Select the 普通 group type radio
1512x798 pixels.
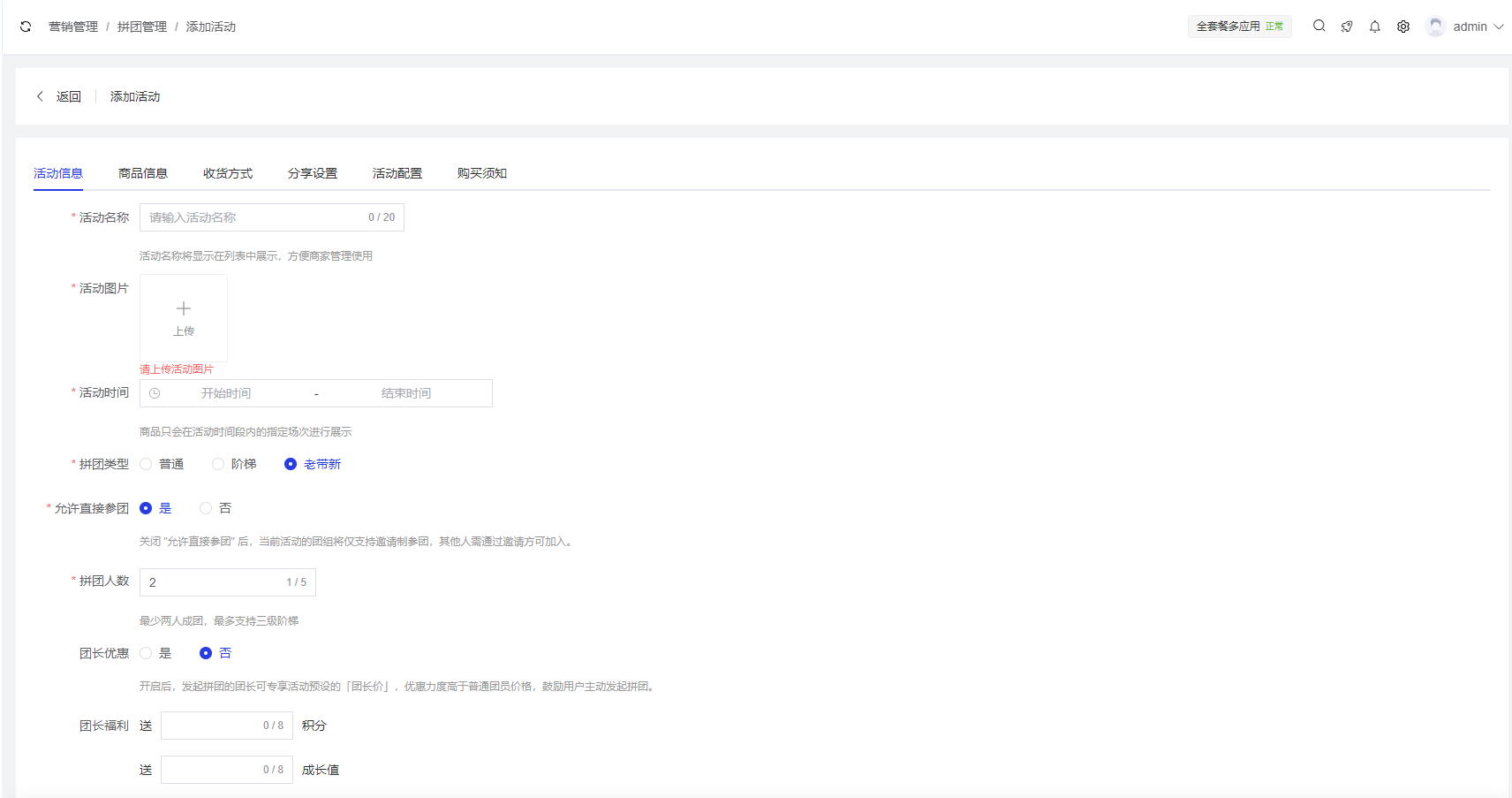pos(147,464)
